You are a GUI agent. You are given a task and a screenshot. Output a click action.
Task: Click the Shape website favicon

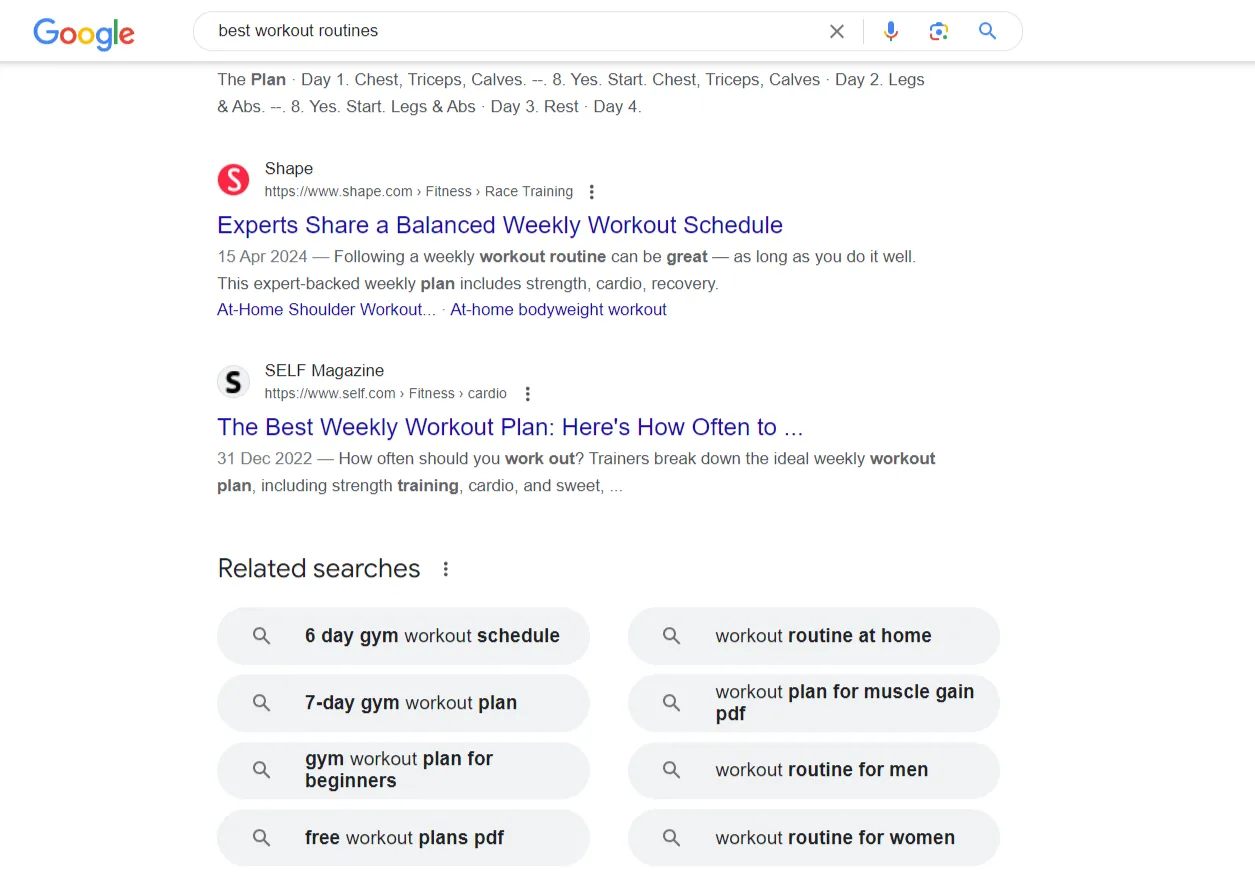233,180
